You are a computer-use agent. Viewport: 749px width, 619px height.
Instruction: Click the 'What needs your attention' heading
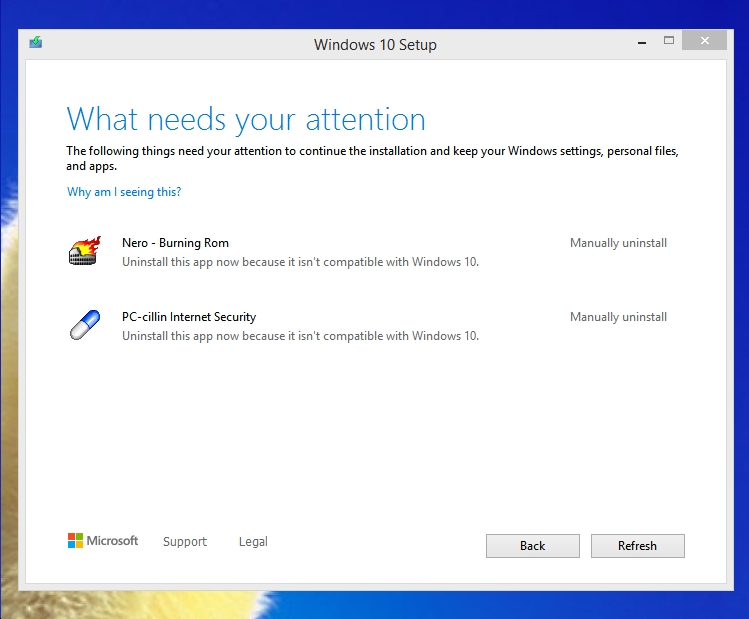(x=246, y=119)
